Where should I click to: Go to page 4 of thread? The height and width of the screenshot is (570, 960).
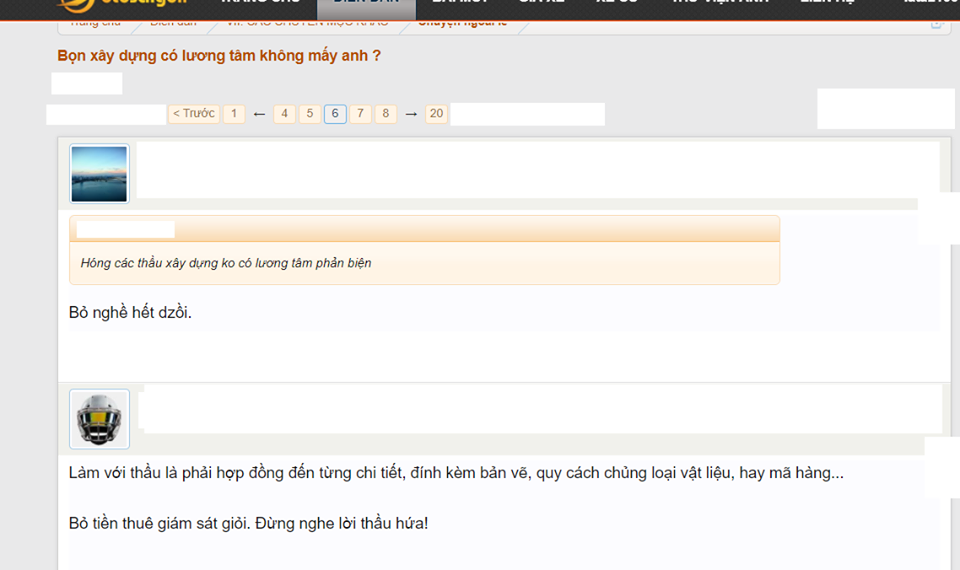[x=285, y=114]
